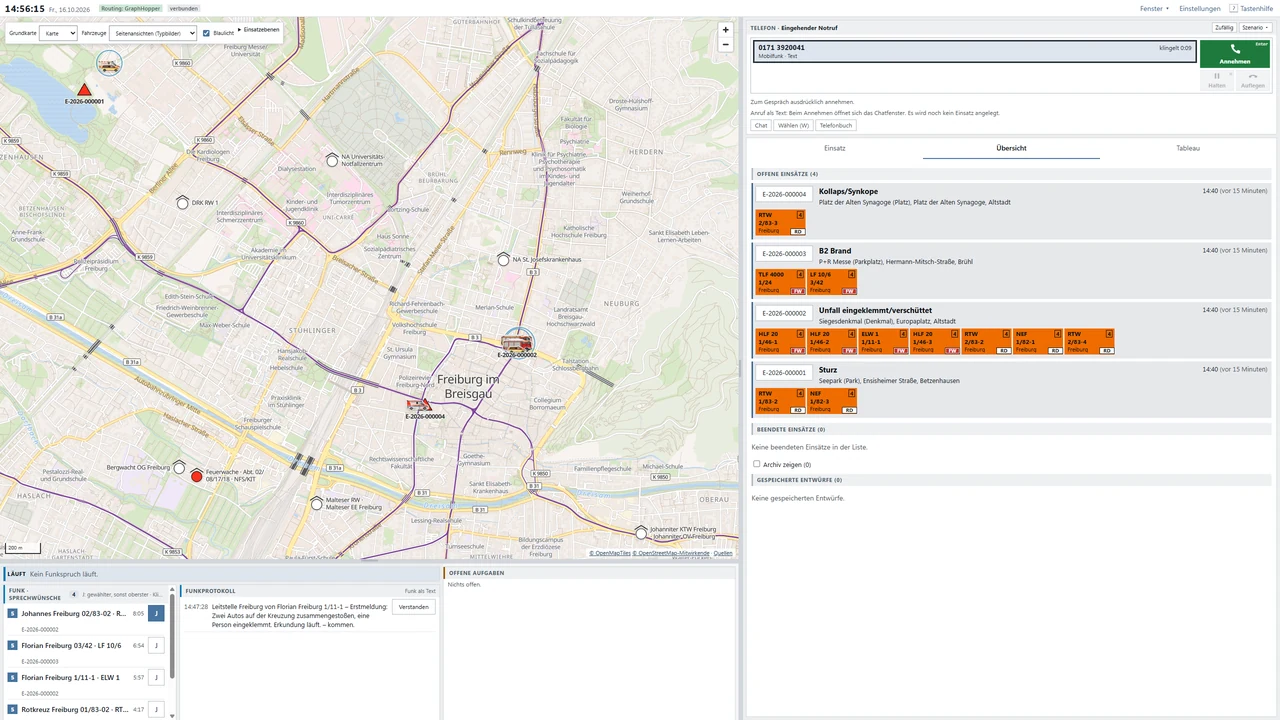Click the Wählen (W) button
The image size is (1280, 720).
coord(794,125)
